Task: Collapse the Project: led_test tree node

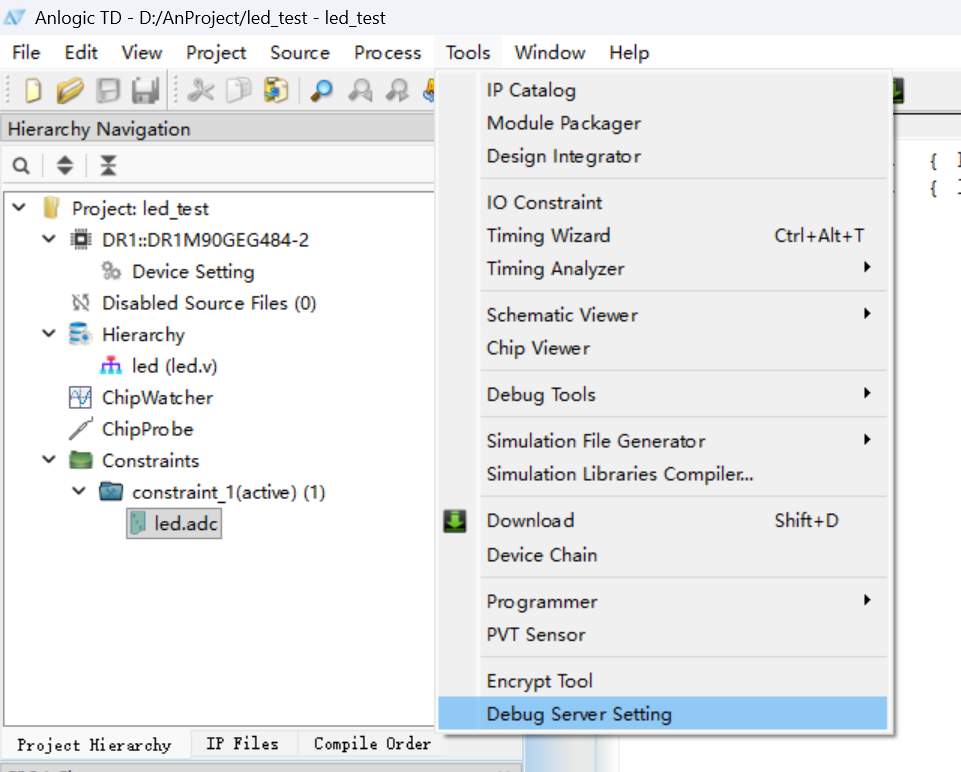Action: pyautogui.click(x=20, y=207)
